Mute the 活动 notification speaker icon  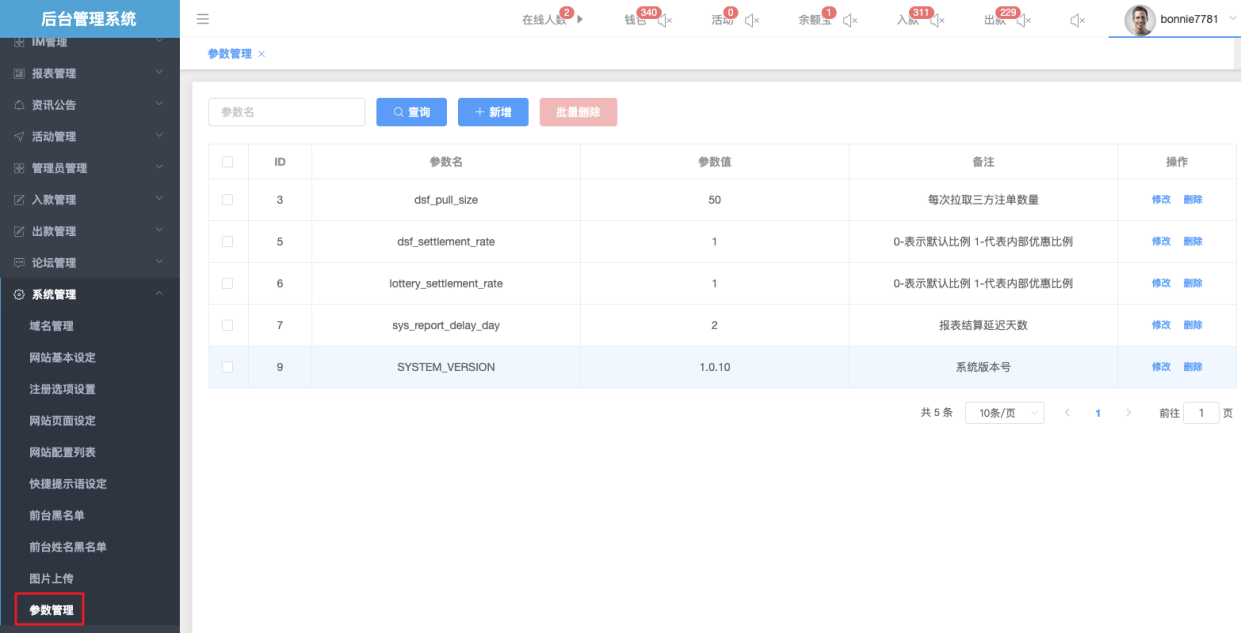752,20
